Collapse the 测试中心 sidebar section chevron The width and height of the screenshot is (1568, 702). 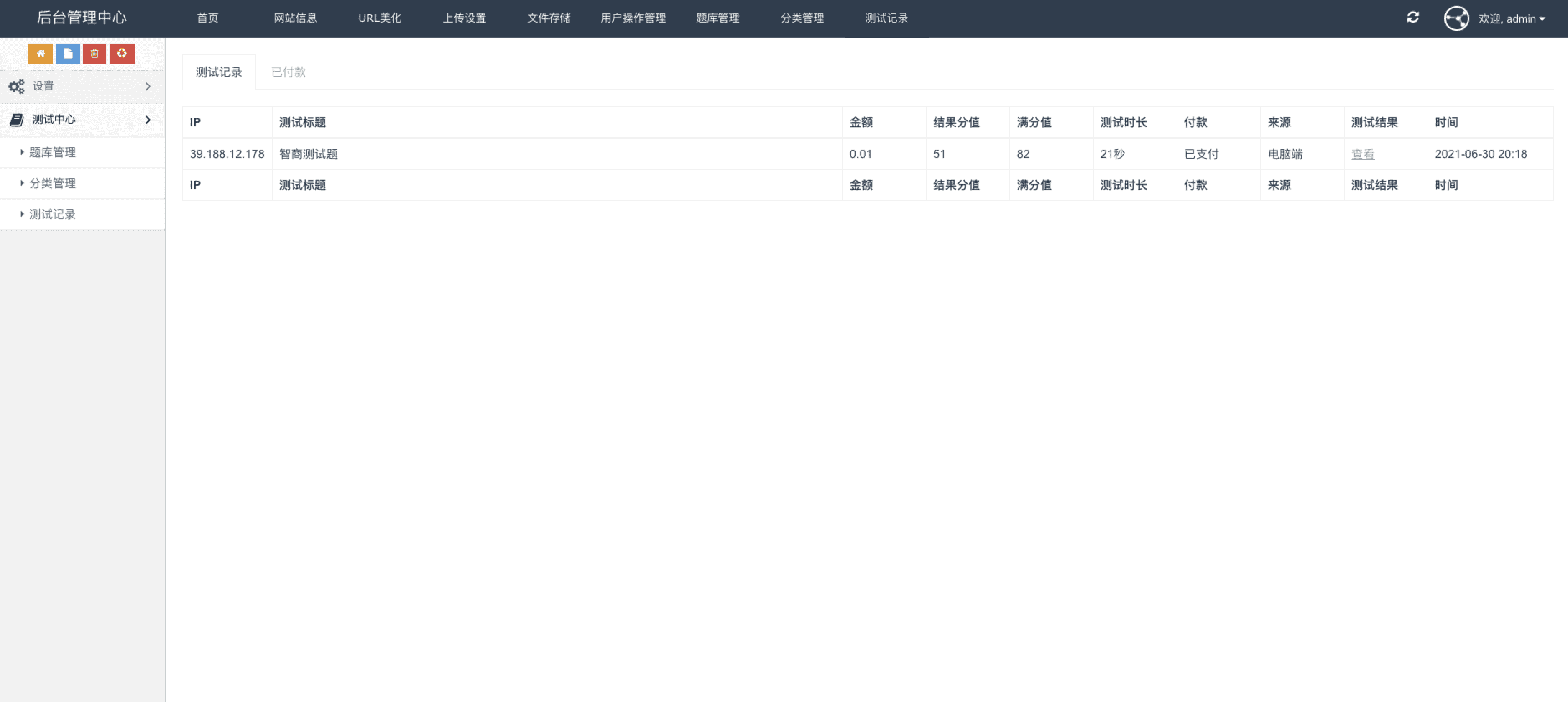click(148, 120)
